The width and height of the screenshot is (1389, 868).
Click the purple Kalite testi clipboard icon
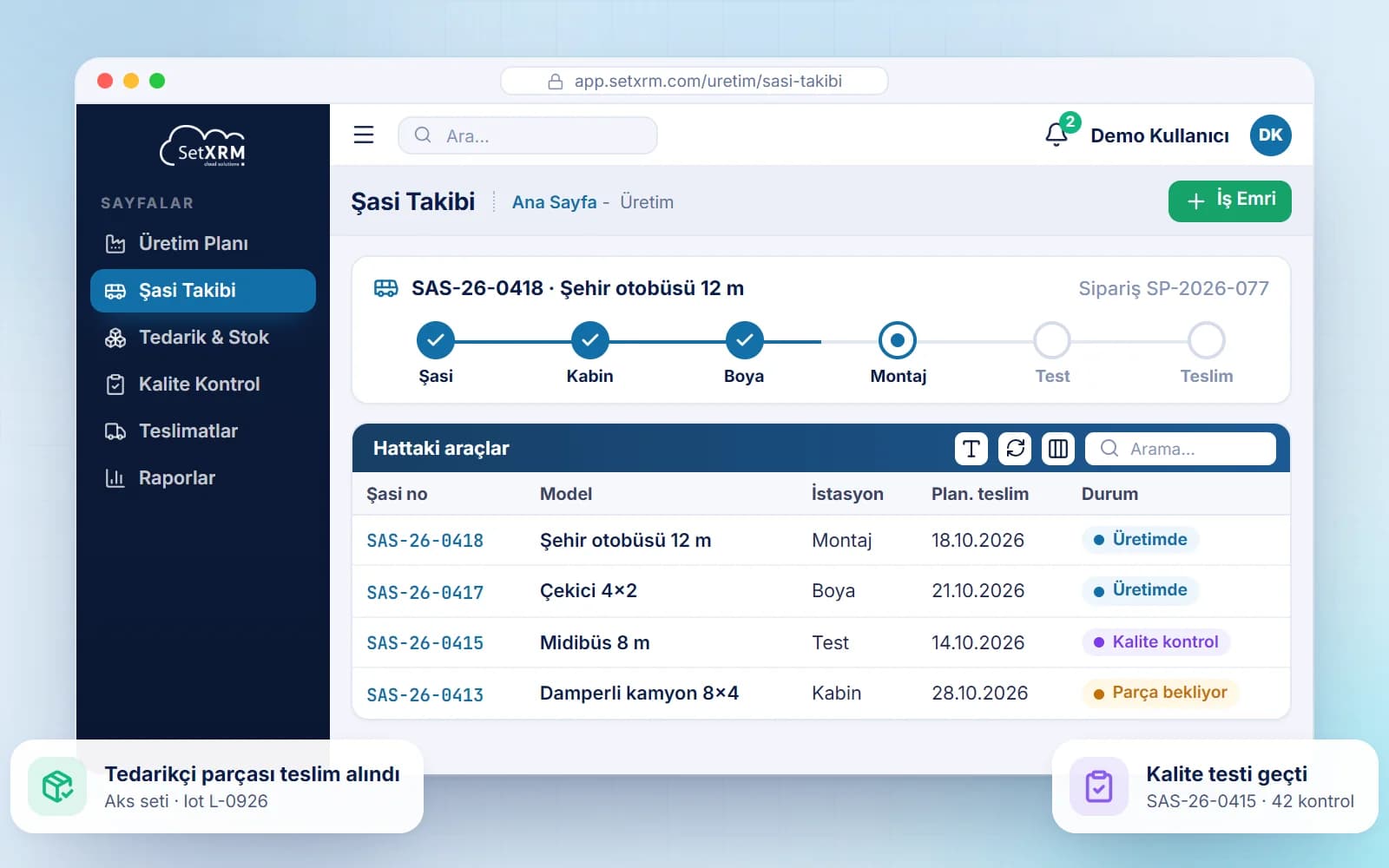pyautogui.click(x=1099, y=786)
